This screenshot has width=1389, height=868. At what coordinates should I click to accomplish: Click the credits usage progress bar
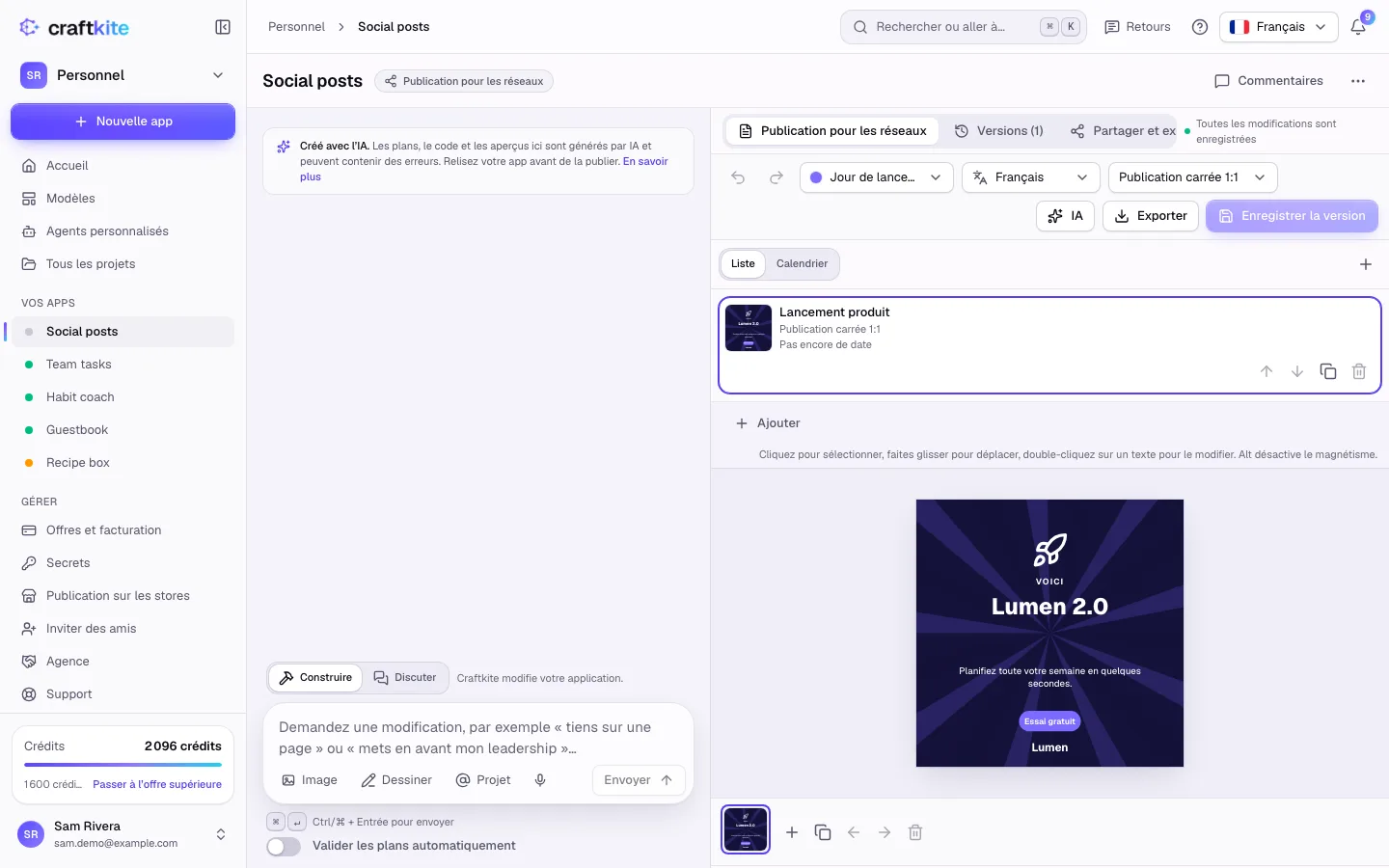123,765
